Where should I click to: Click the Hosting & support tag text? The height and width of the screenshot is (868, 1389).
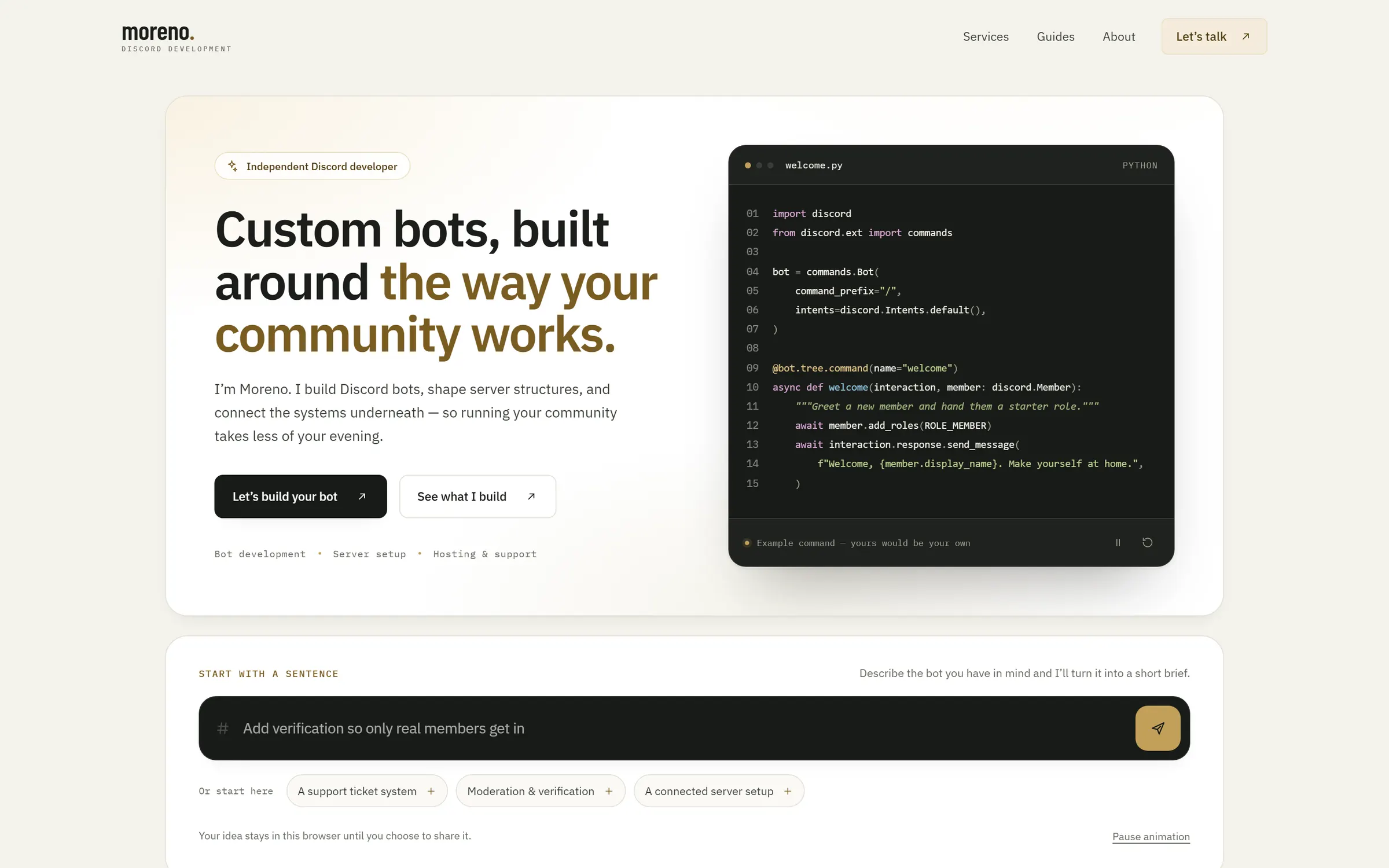tap(484, 554)
